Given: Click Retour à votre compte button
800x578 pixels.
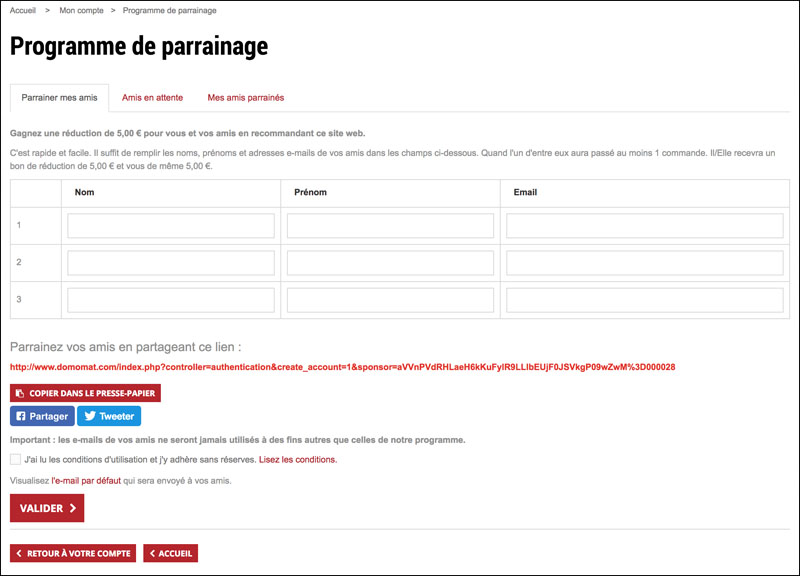Looking at the screenshot, I should [x=73, y=553].
